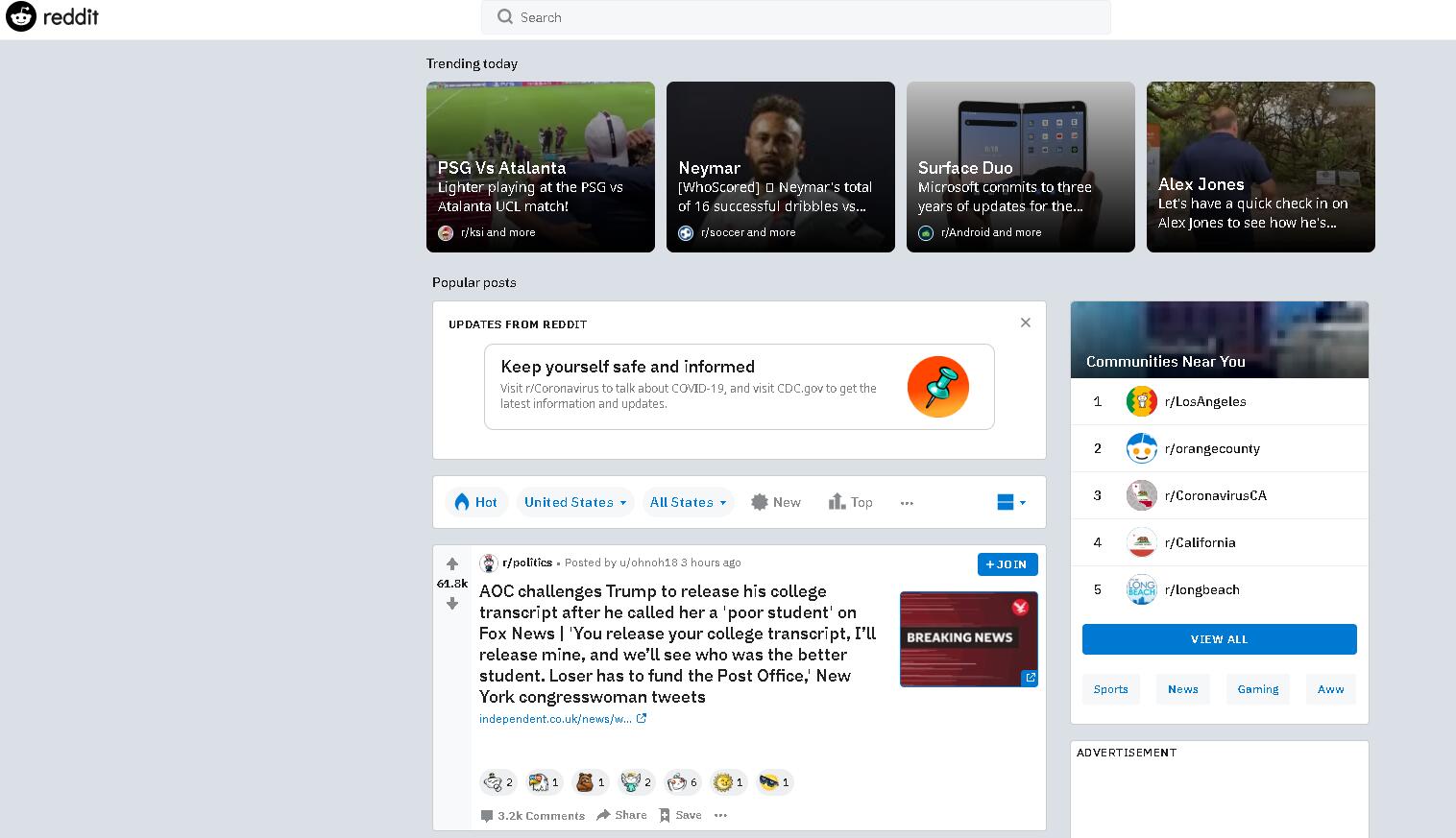
Task: Join the r/politics community
Action: pyautogui.click(x=1007, y=564)
